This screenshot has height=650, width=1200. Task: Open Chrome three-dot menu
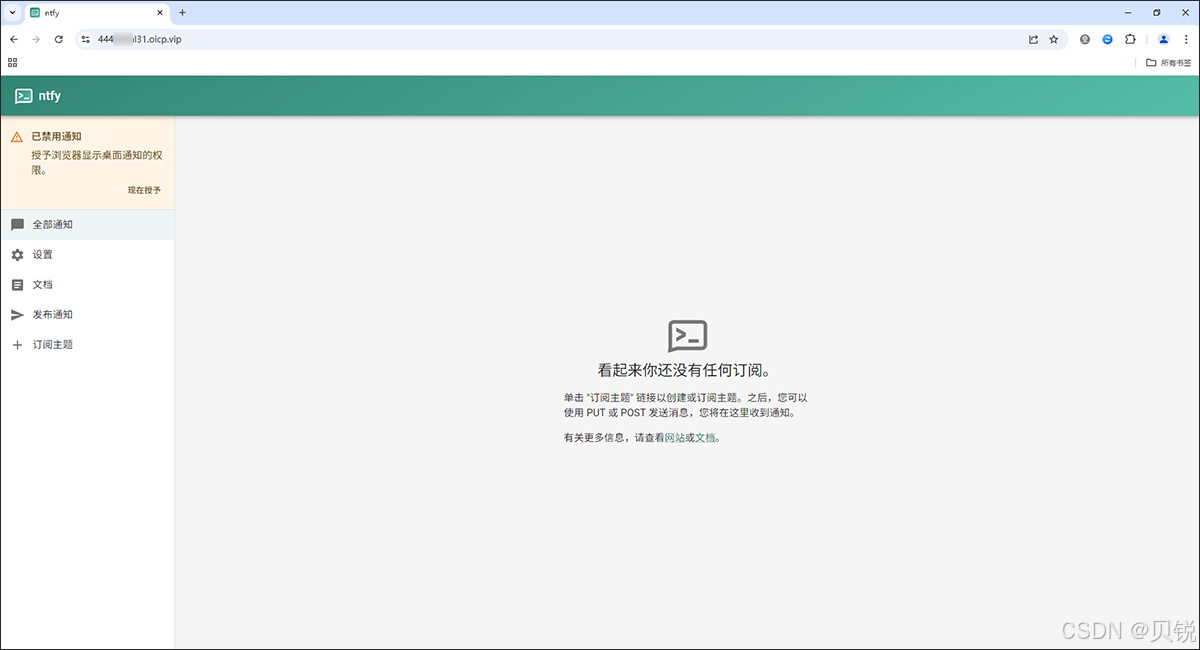pyautogui.click(x=1186, y=39)
